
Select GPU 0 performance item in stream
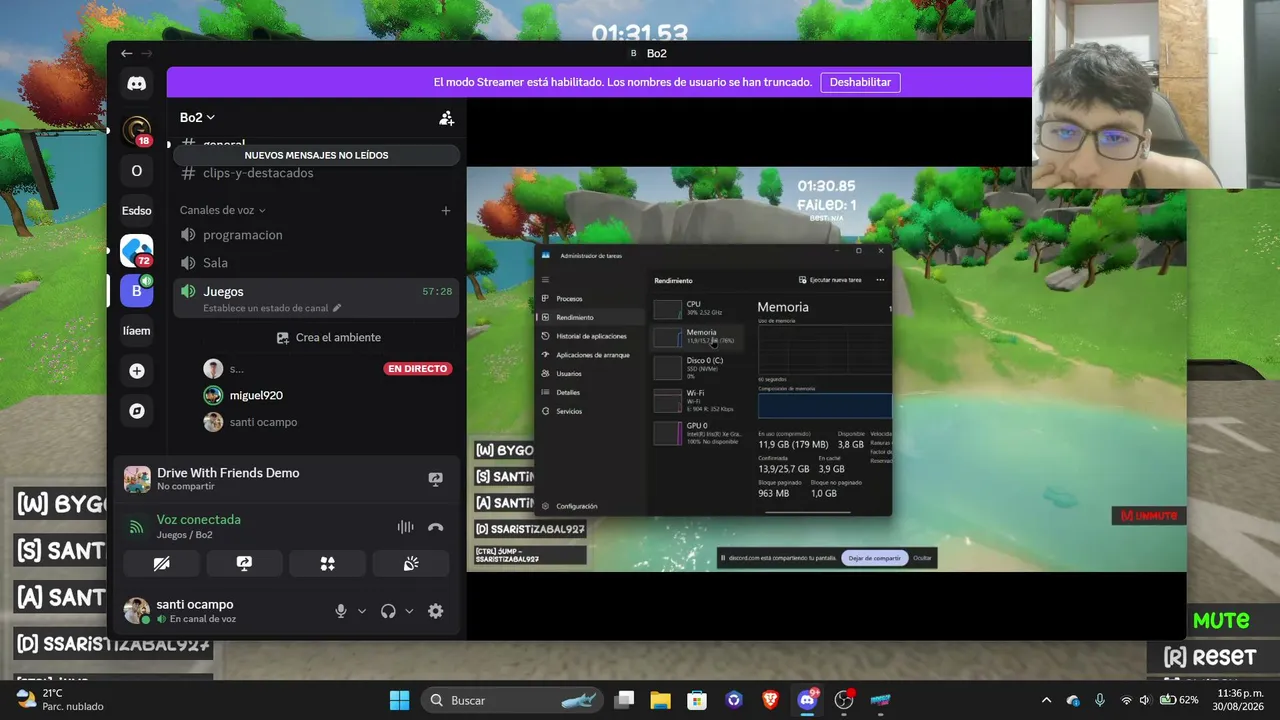[x=699, y=433]
